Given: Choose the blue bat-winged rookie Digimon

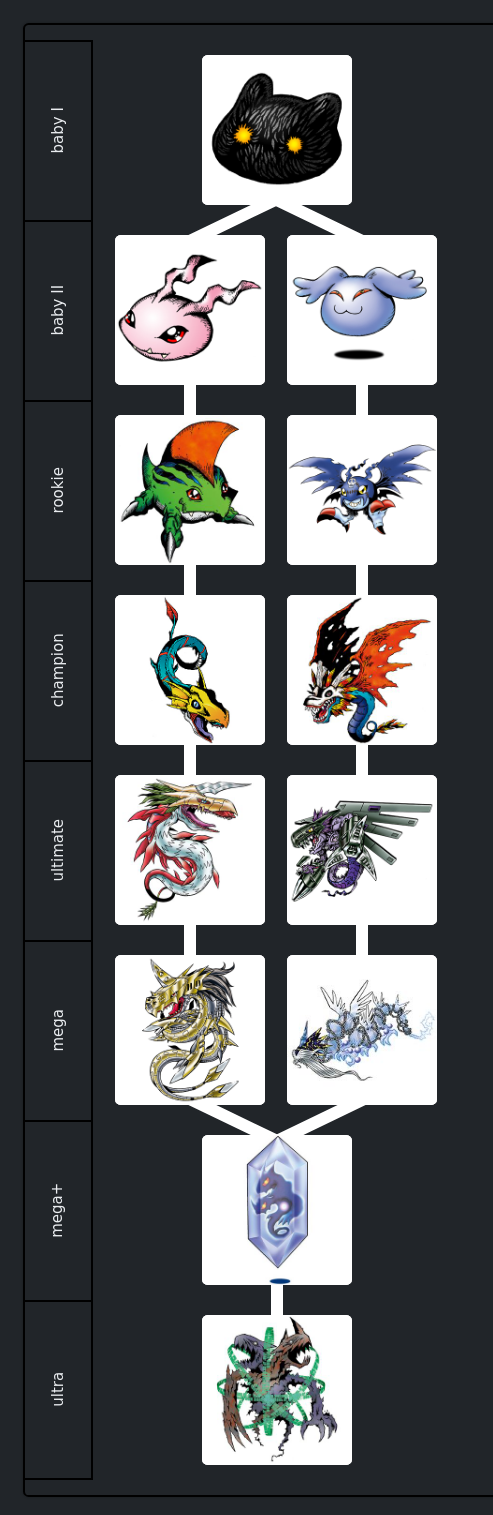Looking at the screenshot, I should [x=362, y=490].
